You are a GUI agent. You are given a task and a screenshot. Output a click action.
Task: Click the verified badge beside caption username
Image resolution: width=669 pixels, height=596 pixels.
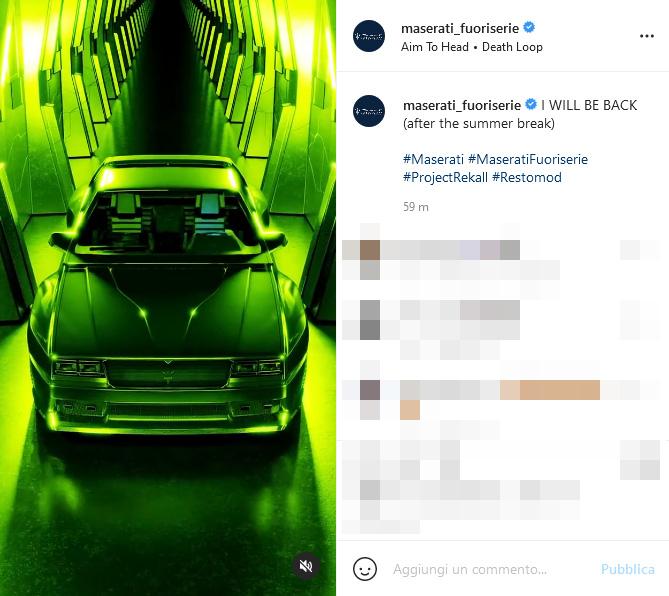click(x=531, y=104)
